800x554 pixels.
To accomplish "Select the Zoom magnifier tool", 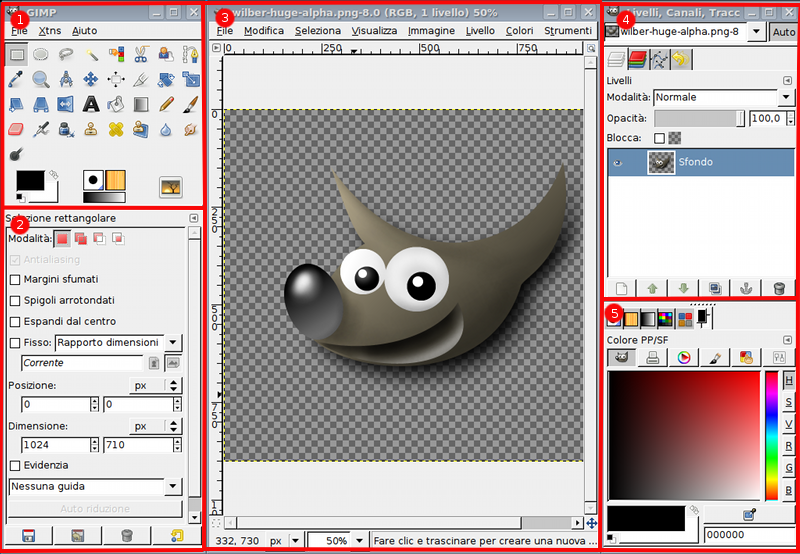I will 41,79.
